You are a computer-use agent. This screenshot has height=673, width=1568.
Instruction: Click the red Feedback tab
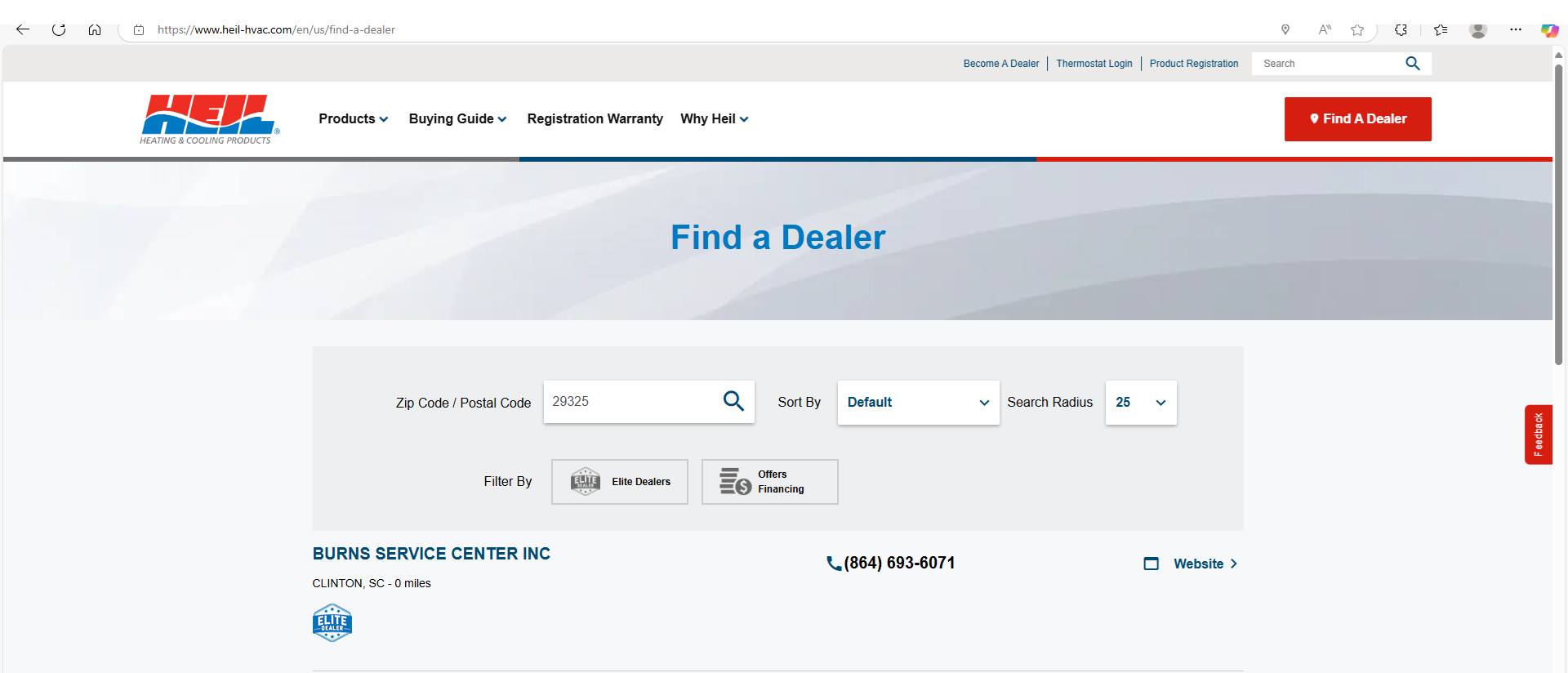coord(1539,435)
